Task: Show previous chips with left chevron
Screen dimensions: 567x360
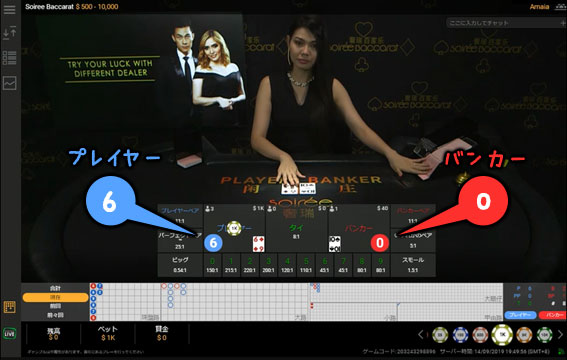Action: pos(420,335)
